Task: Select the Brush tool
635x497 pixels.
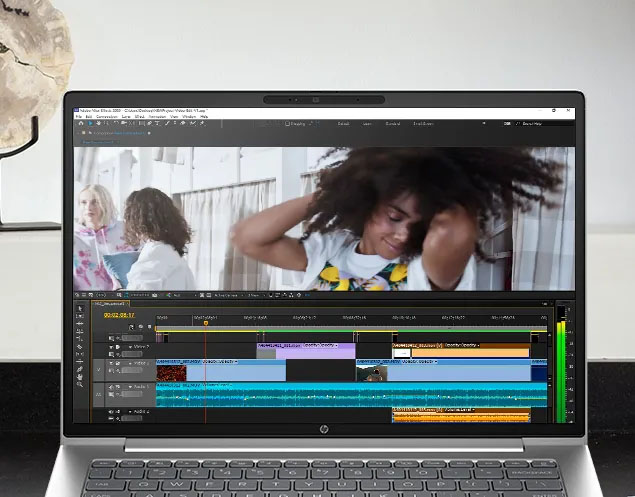Action: tap(167, 124)
